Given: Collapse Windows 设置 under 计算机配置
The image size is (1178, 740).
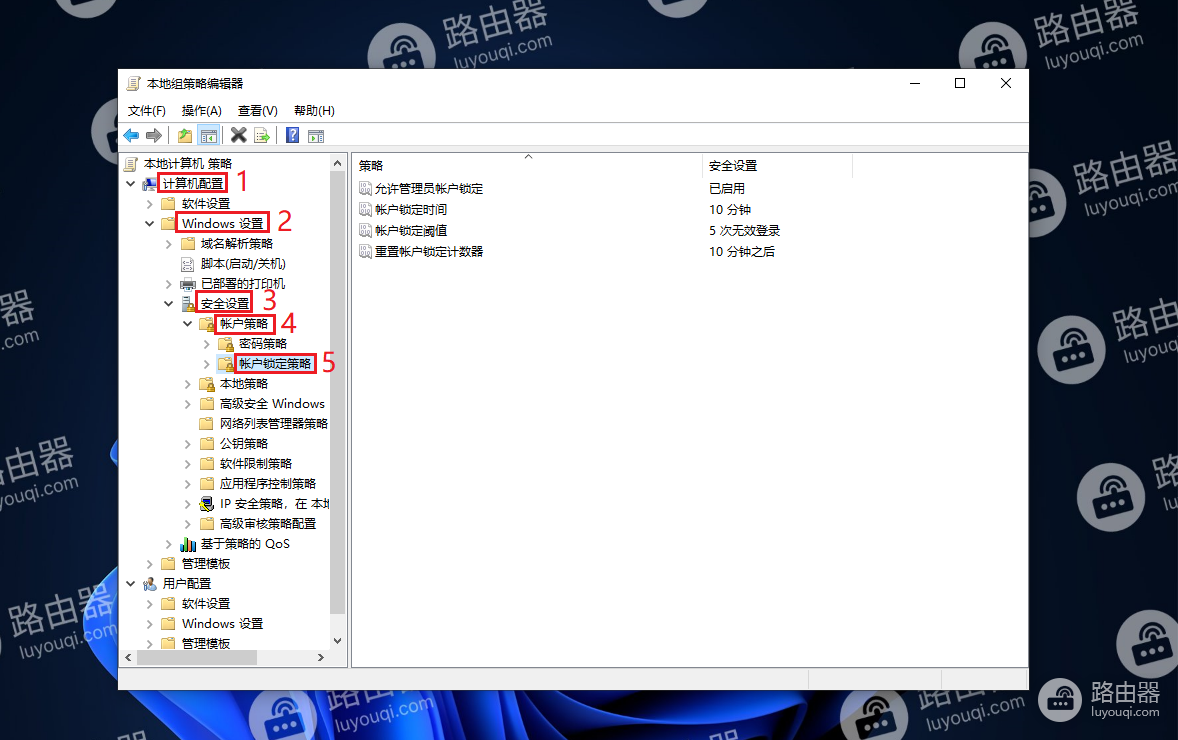Looking at the screenshot, I should coord(150,224).
